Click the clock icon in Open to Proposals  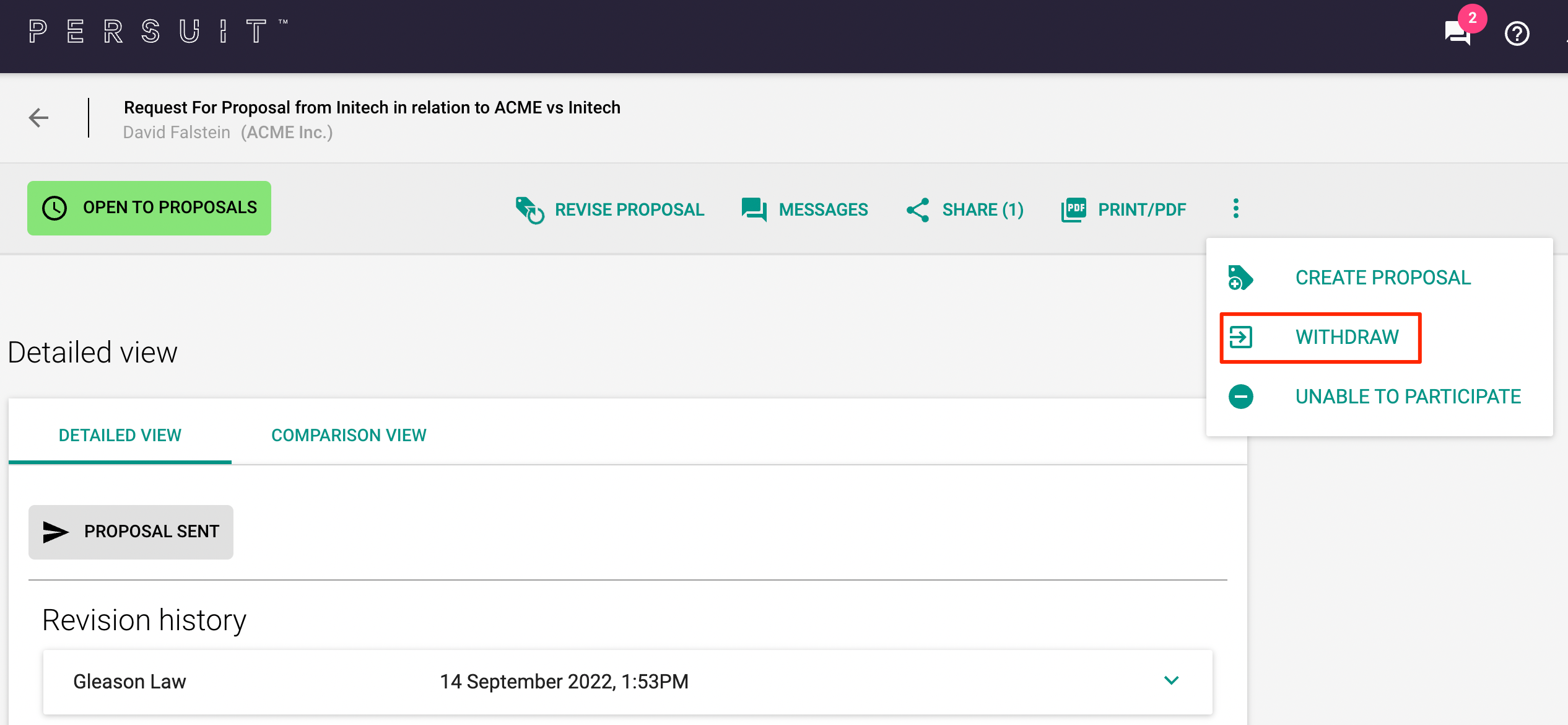click(54, 208)
